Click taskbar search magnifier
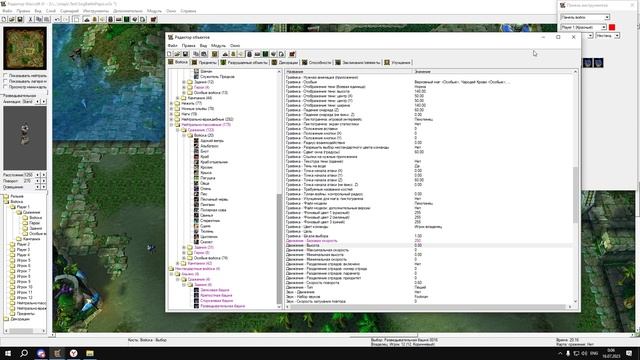The image size is (640, 360). 24,353
